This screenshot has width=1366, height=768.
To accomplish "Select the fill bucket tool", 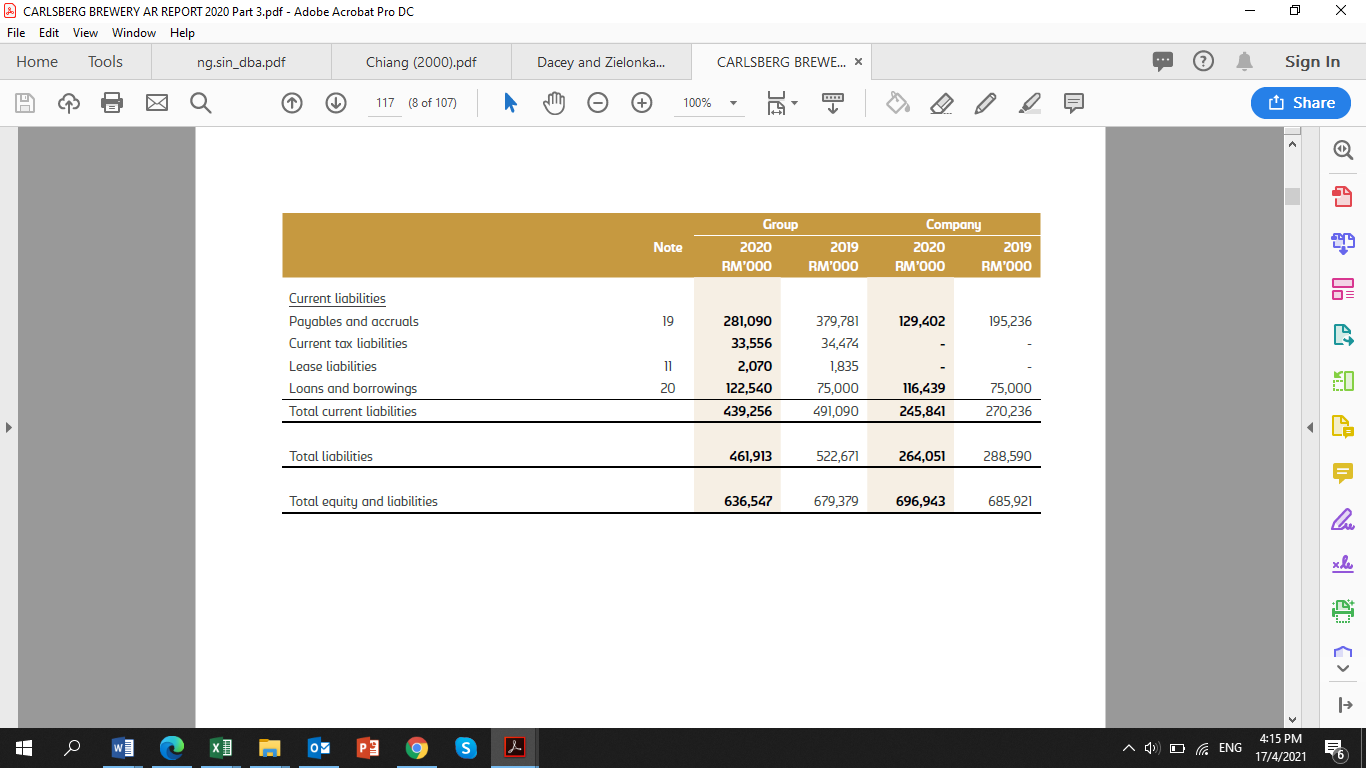I will tap(898, 103).
